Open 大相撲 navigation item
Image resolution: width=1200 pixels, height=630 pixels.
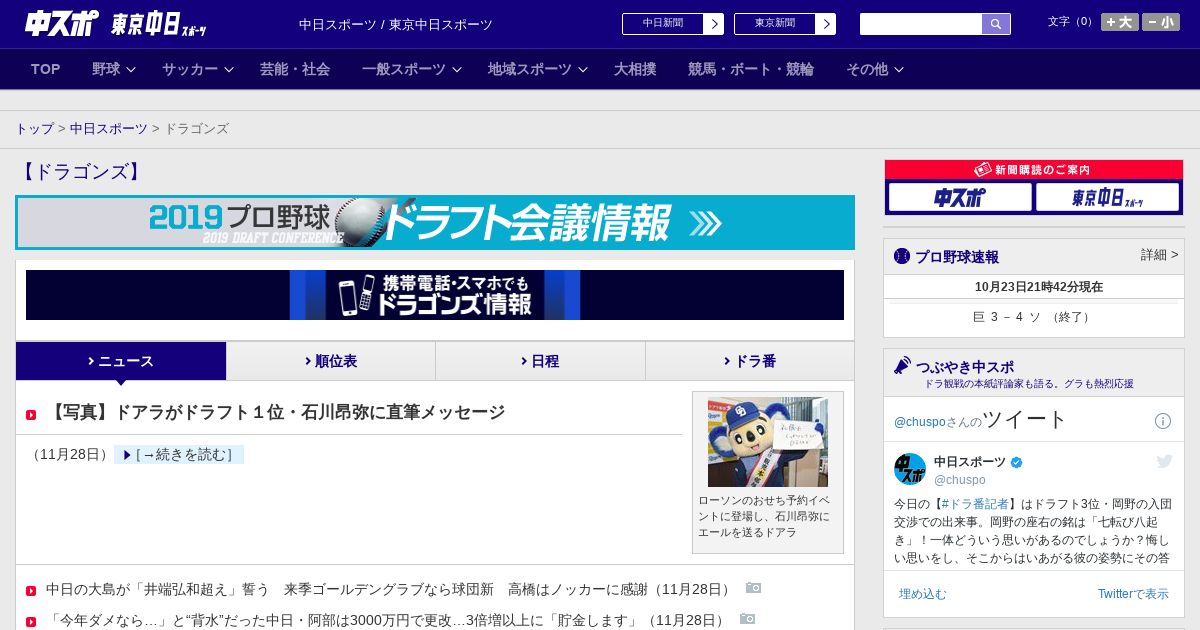(x=635, y=69)
